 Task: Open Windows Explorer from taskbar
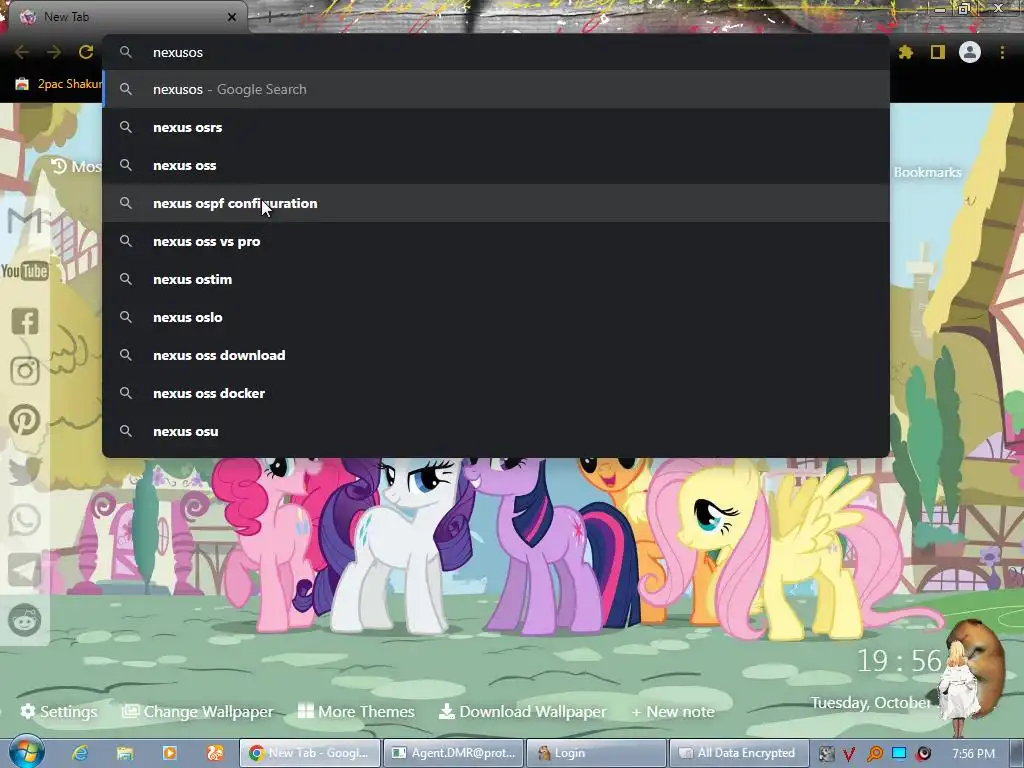(x=125, y=753)
